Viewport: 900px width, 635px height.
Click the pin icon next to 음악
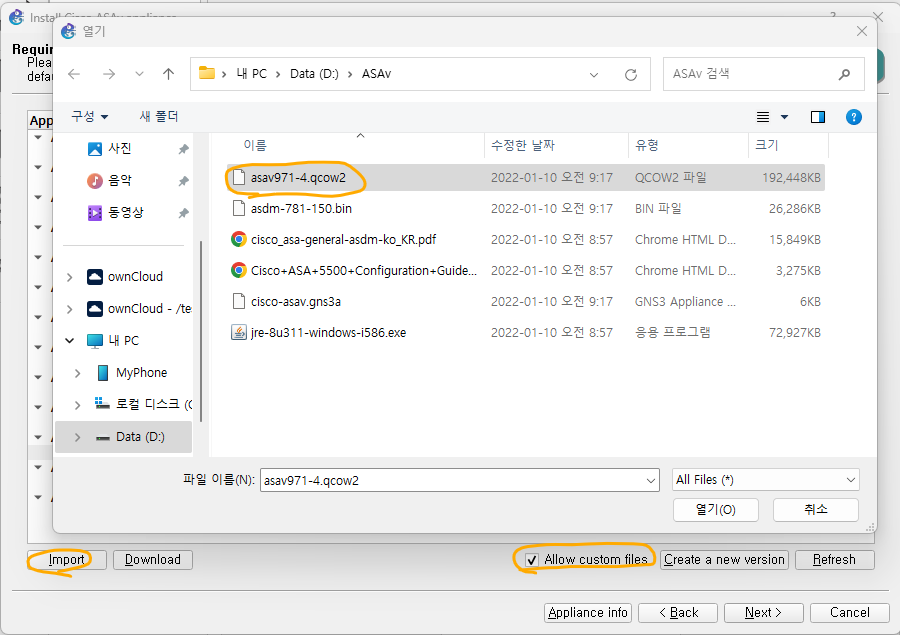(x=184, y=181)
